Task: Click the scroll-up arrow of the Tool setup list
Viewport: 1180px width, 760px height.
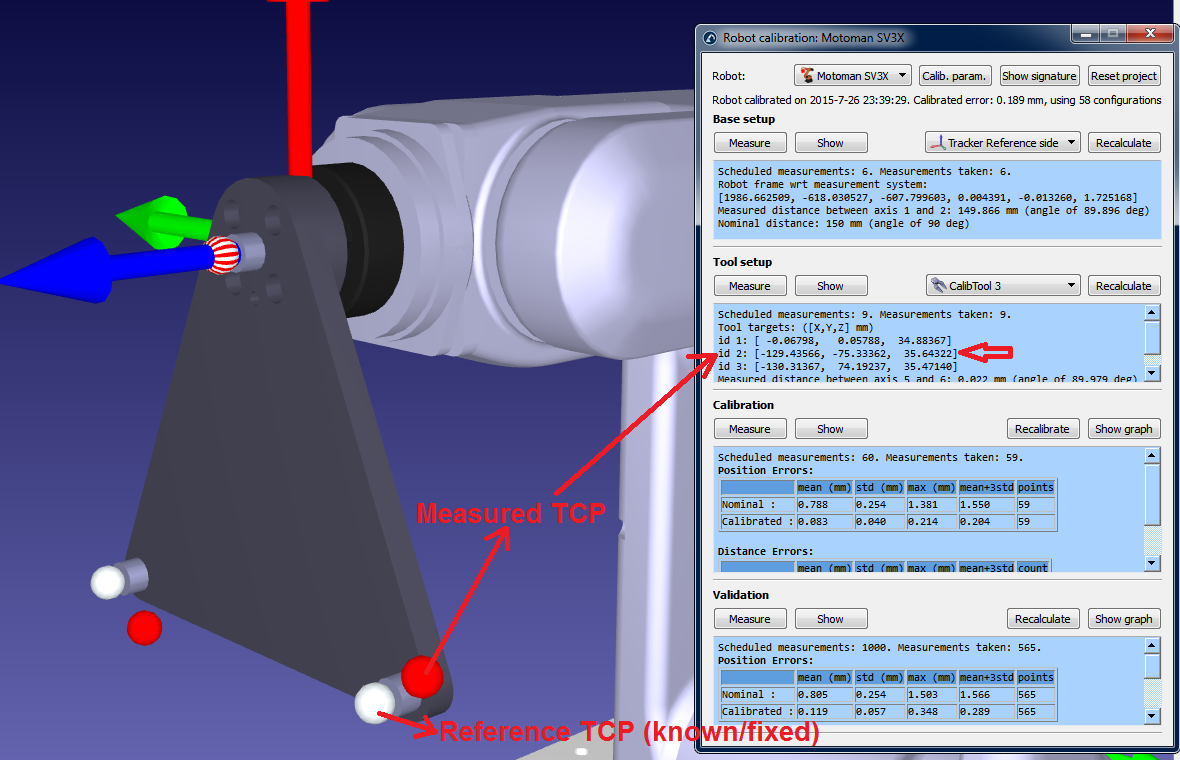Action: pos(1152,311)
